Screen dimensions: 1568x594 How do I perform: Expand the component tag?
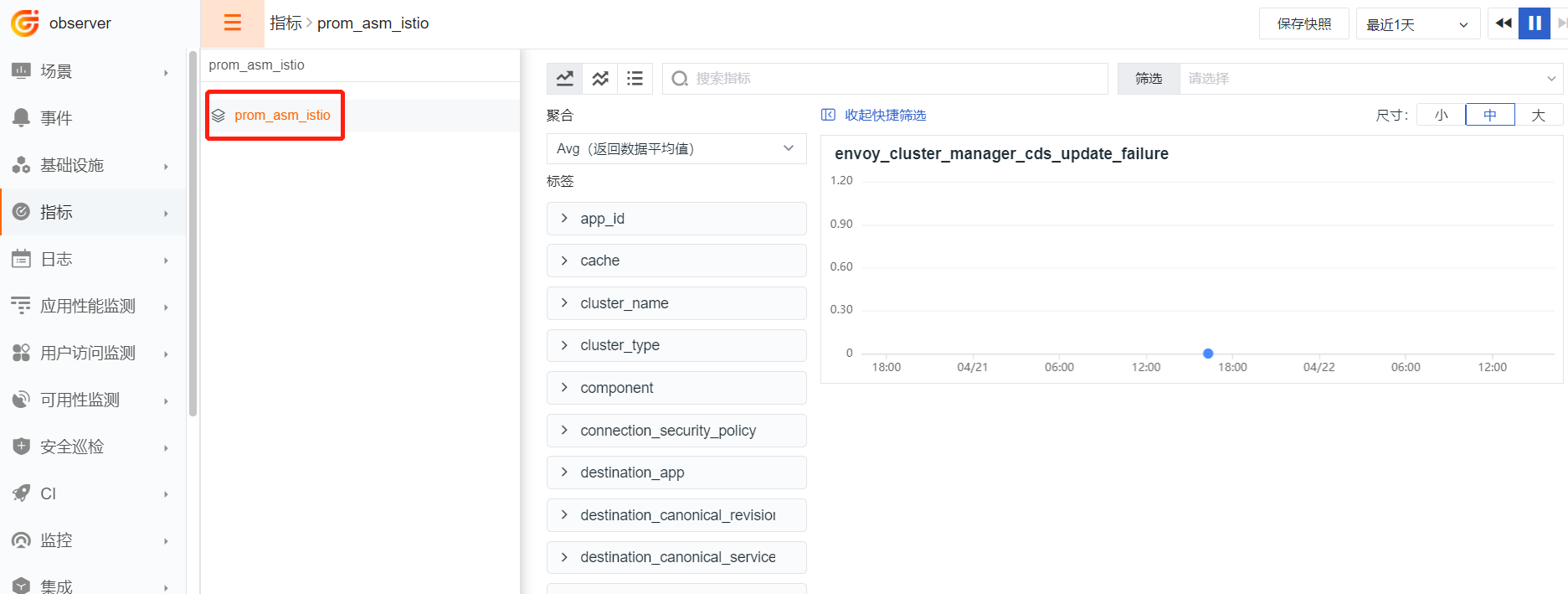pos(676,388)
